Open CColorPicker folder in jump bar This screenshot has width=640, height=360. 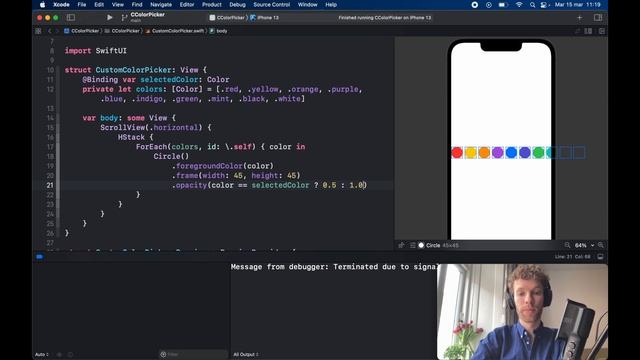click(x=122, y=31)
